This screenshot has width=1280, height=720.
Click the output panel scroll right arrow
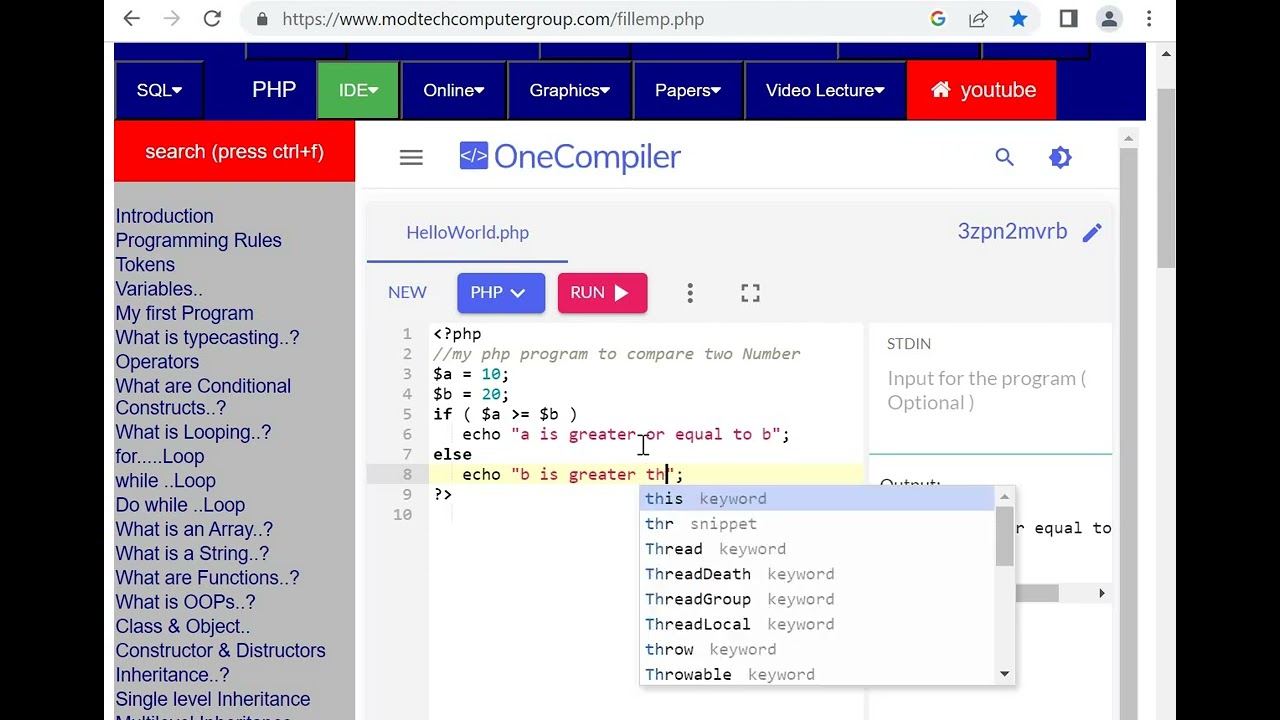[1102, 593]
